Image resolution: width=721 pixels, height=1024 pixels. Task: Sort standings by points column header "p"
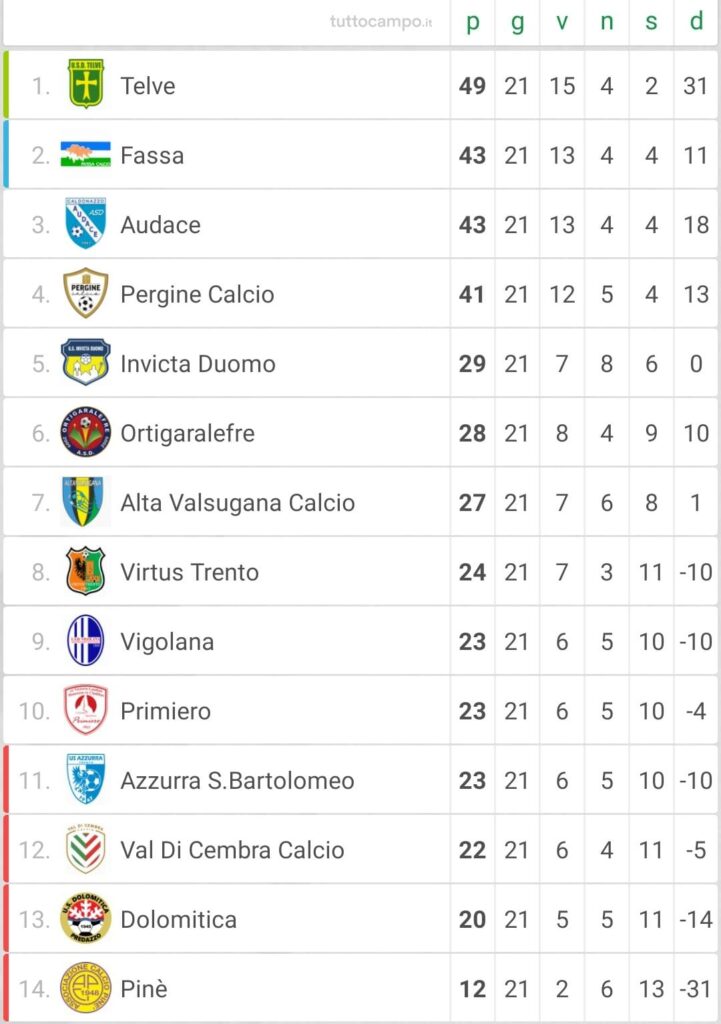click(x=472, y=22)
